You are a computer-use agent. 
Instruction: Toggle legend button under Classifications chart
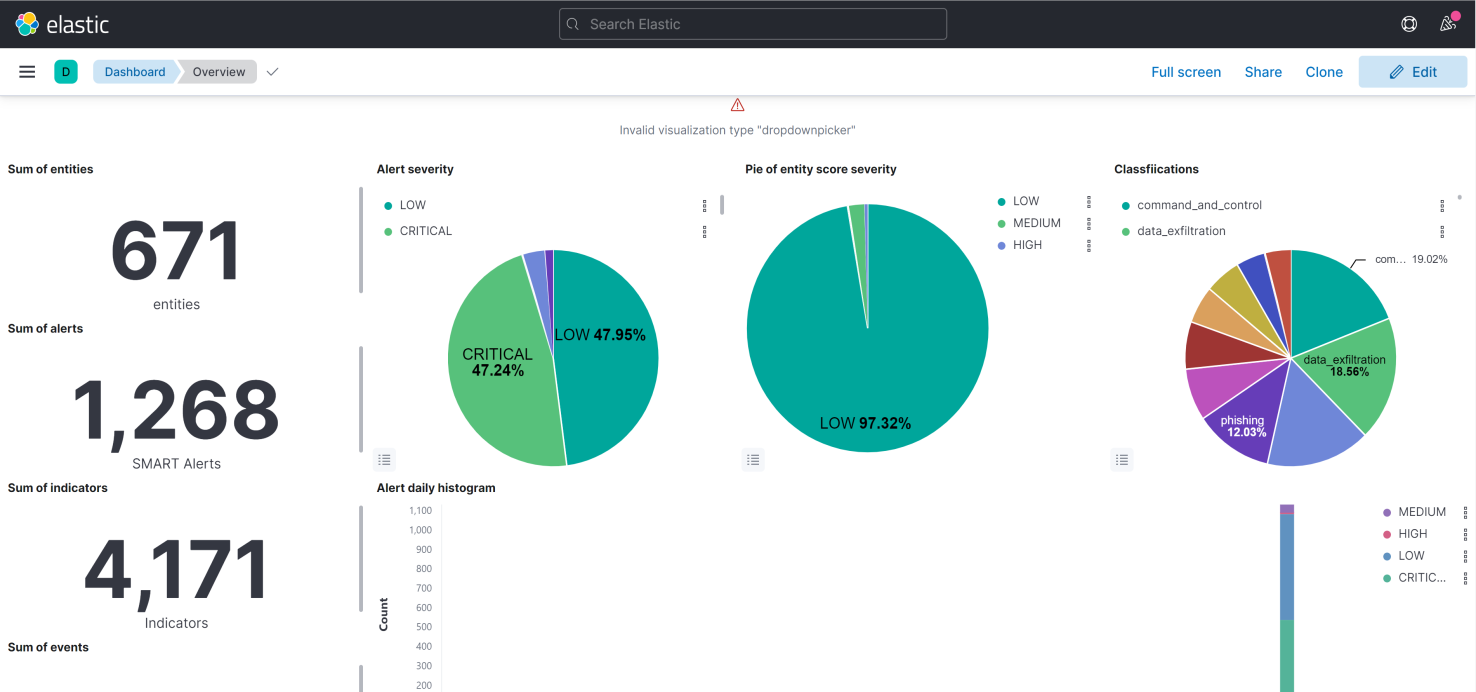[x=1122, y=460]
